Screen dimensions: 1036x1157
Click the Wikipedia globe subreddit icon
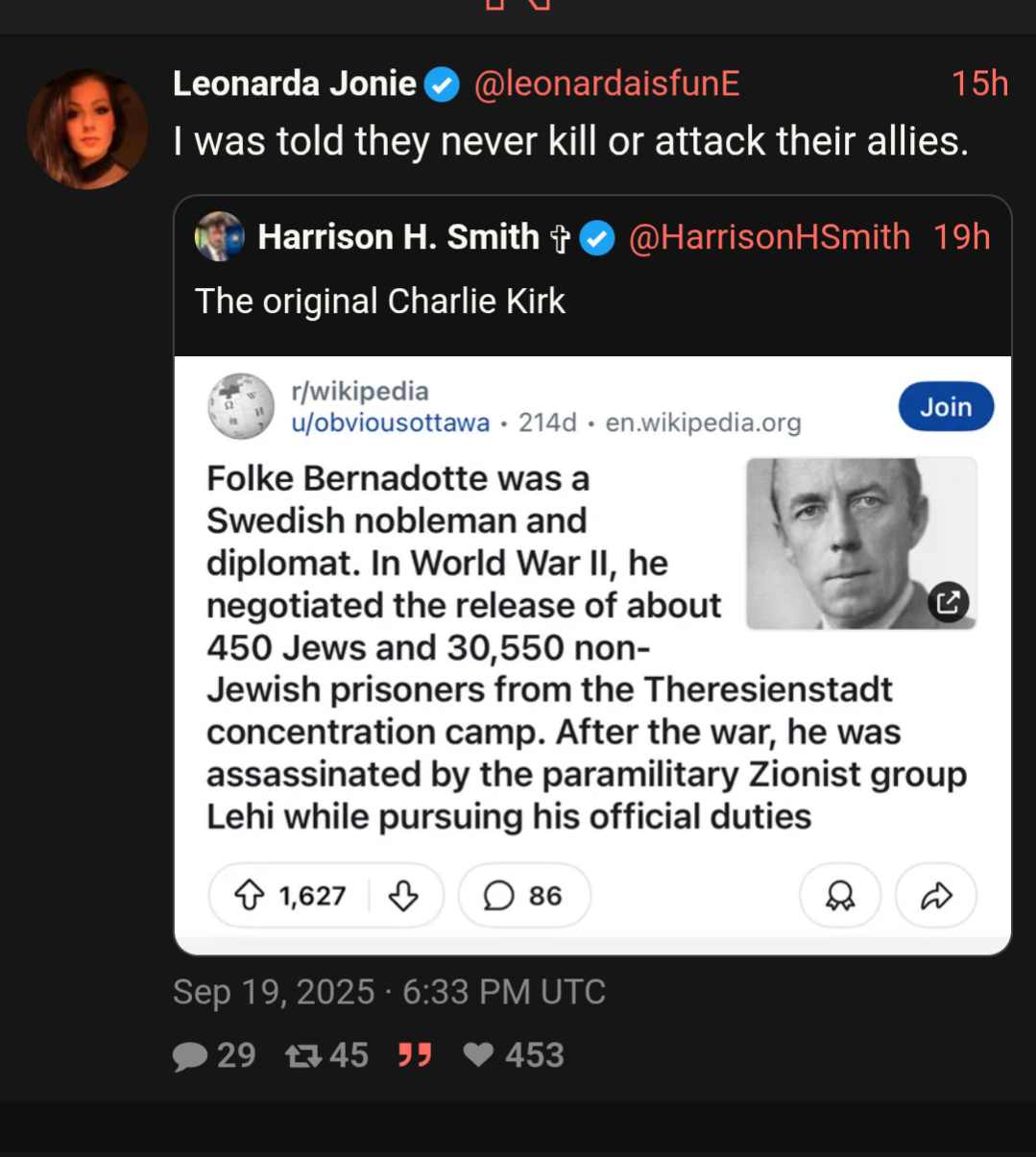click(241, 406)
